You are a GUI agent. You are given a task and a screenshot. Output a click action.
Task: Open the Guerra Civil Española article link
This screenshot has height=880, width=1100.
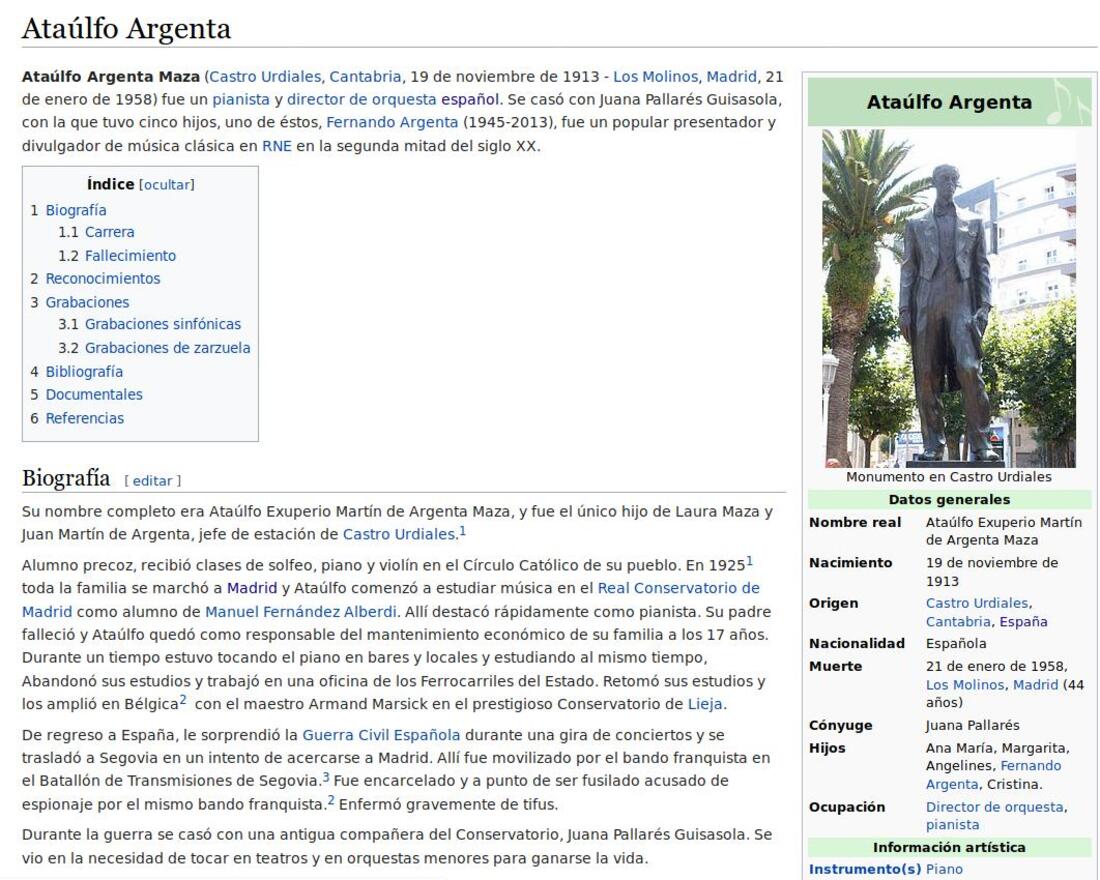pyautogui.click(x=381, y=735)
